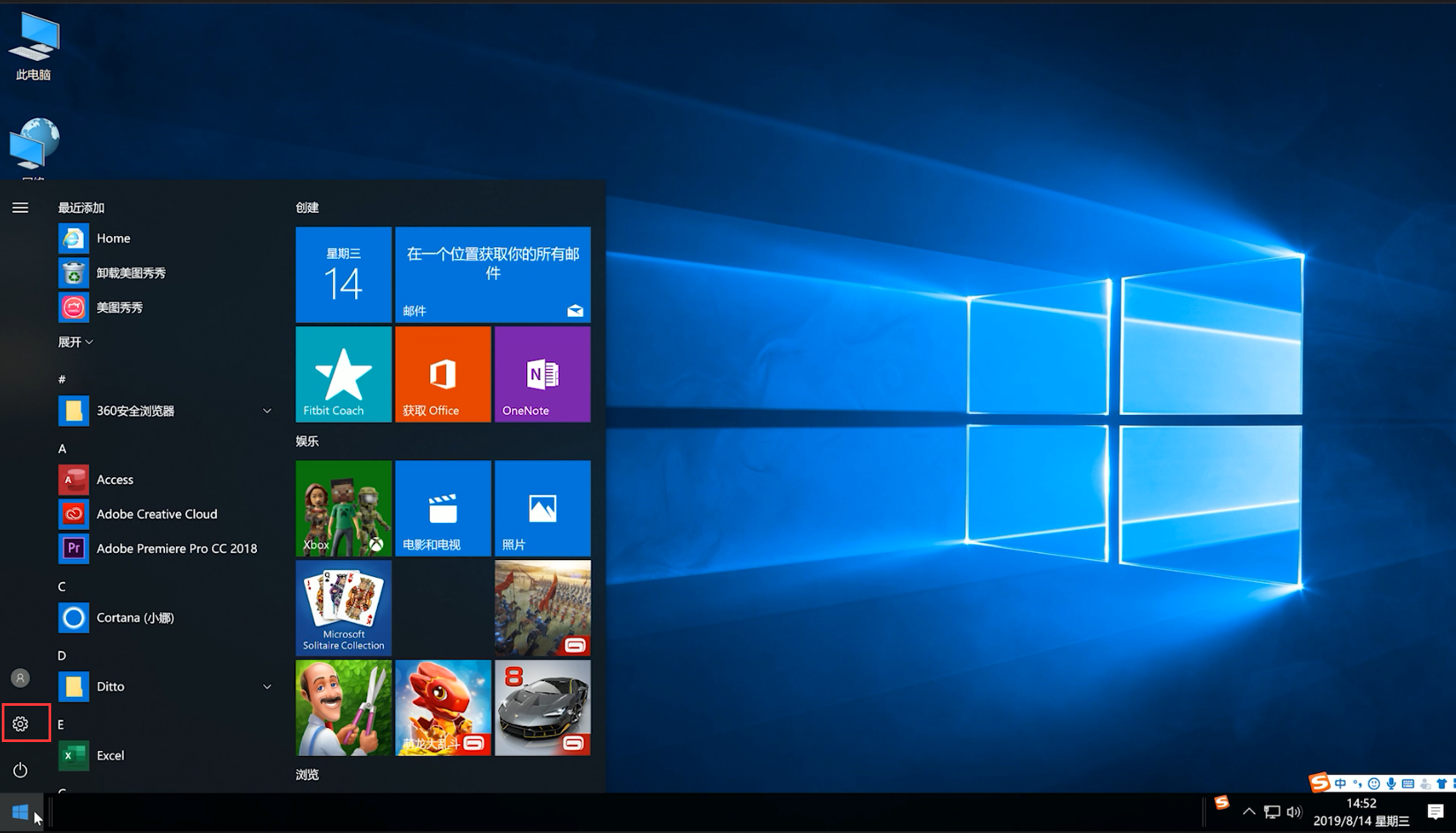
Task: Expand the Start menu hamburger button
Action: (20, 208)
